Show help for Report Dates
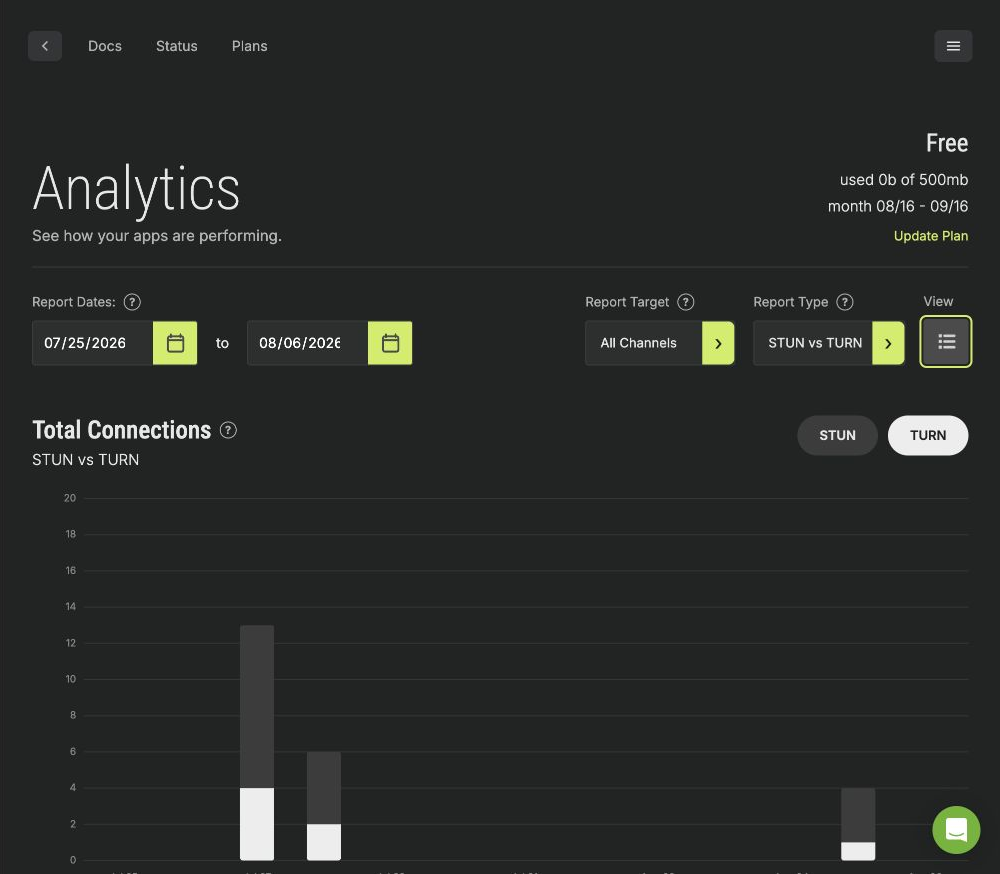Viewport: 1000px width, 874px height. click(x=132, y=302)
